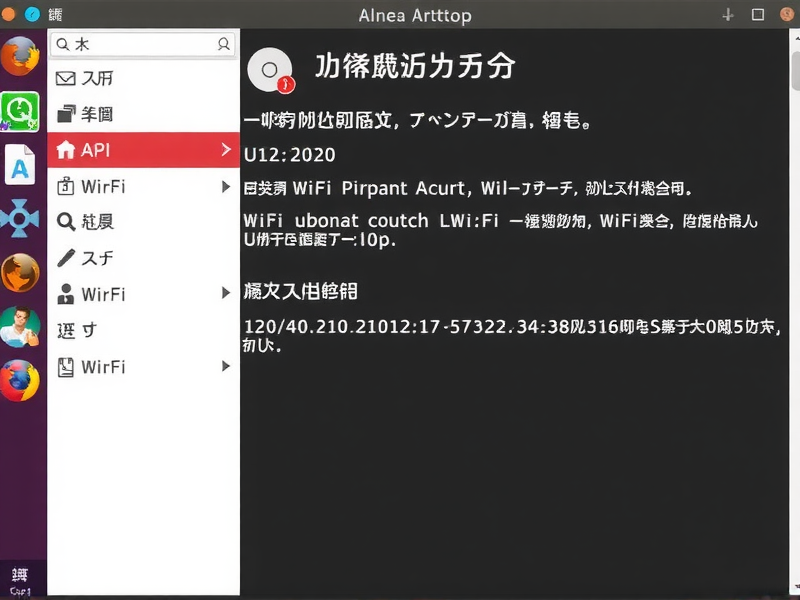This screenshot has width=800, height=600.
Task: Expand the first WirFi entry via its chevron
Action: [225, 186]
